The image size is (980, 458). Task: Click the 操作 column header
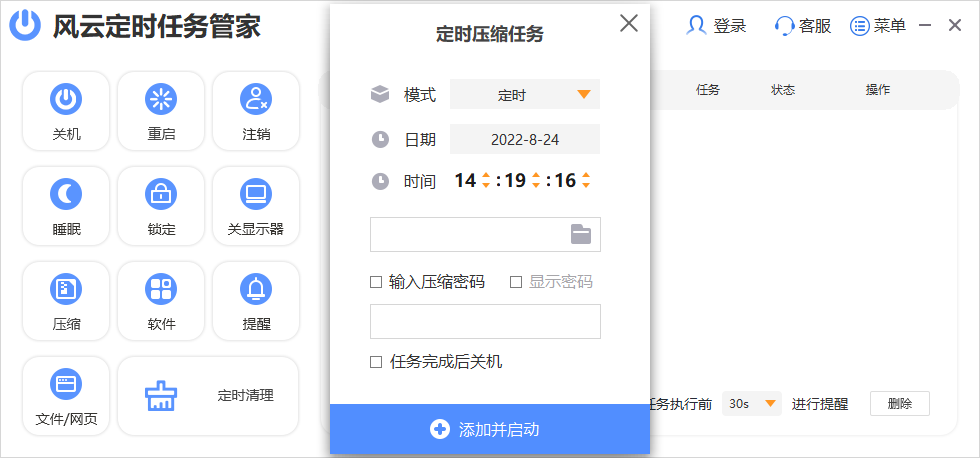click(x=878, y=90)
